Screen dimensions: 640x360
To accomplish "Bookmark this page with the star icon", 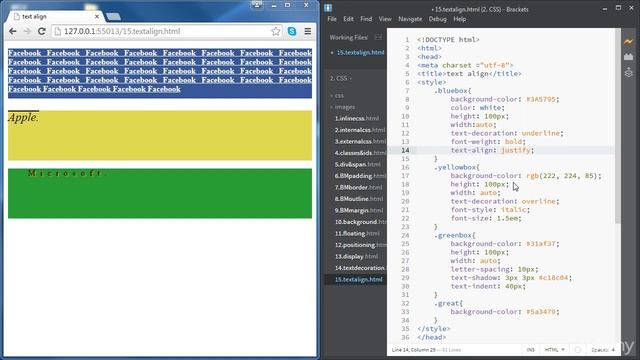I will tap(276, 31).
